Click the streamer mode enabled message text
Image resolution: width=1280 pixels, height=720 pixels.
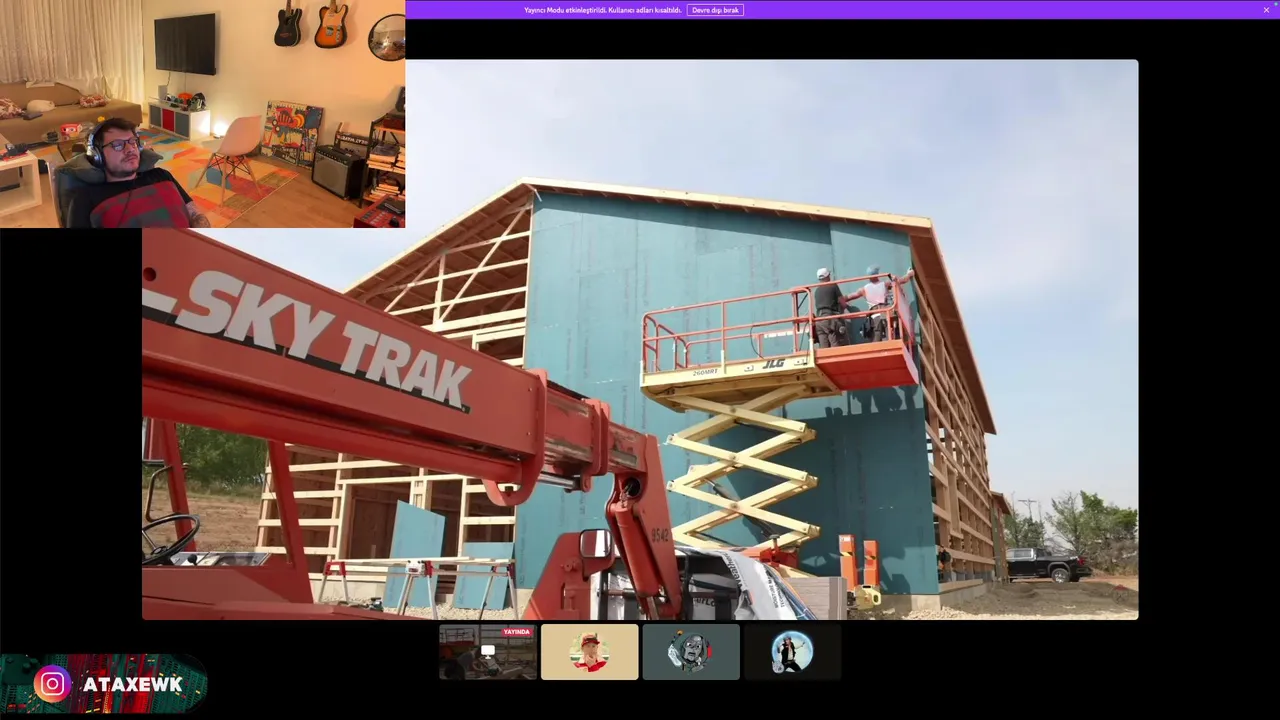tap(602, 10)
